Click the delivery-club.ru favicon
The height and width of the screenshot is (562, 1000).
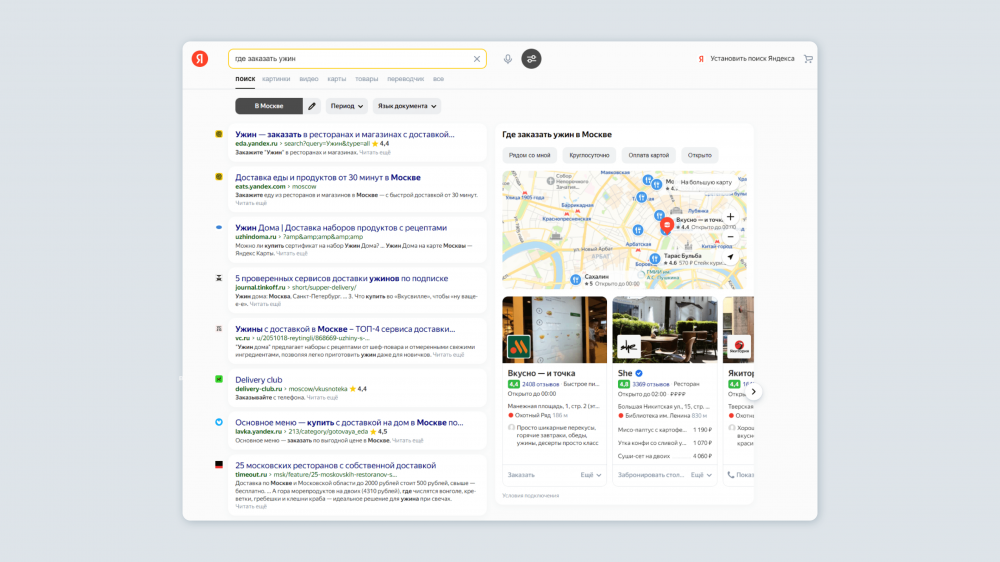click(x=219, y=379)
